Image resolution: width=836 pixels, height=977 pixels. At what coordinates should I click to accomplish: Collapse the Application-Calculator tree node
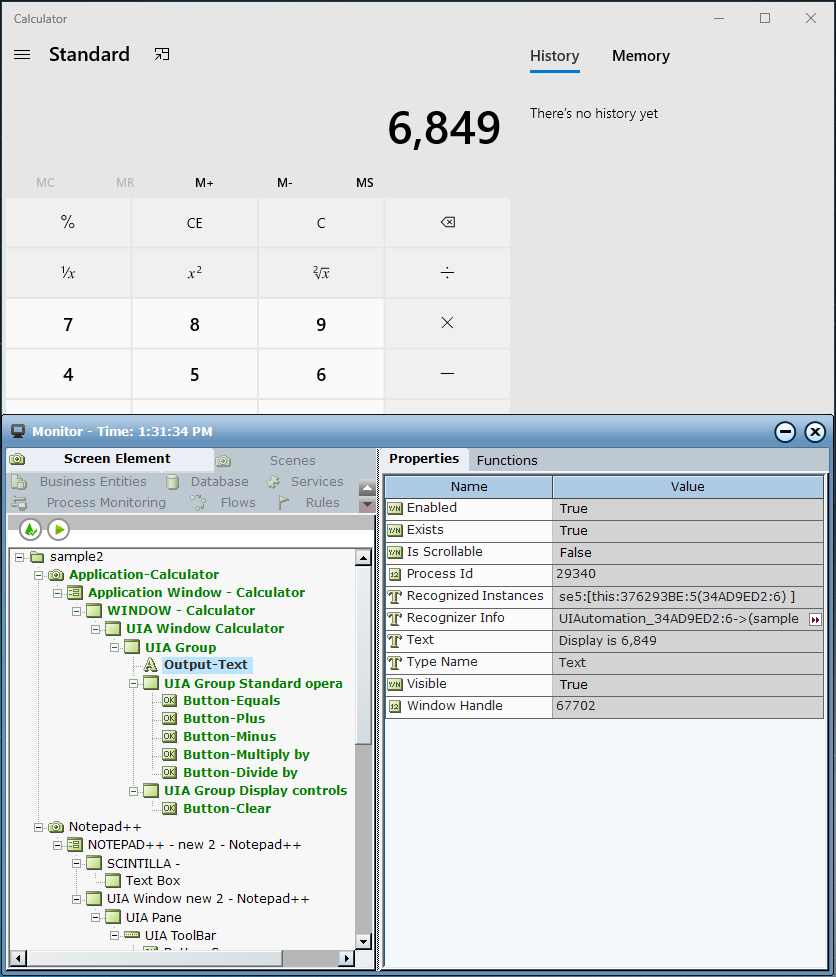tap(39, 575)
